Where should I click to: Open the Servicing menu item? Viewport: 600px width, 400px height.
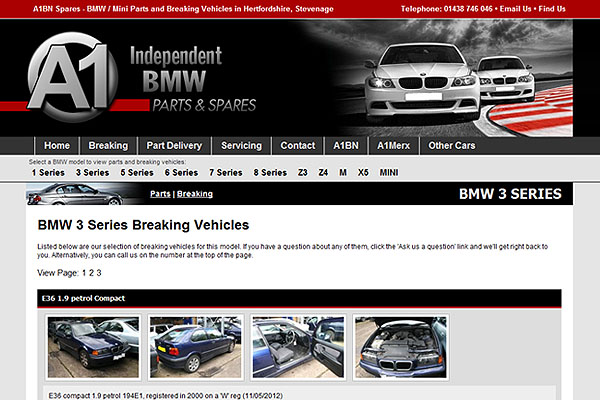(241, 146)
